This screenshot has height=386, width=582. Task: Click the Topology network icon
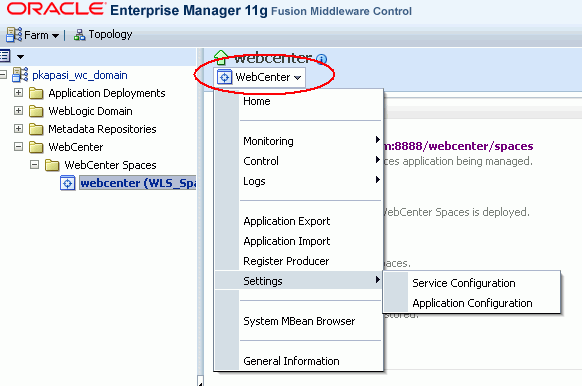click(x=79, y=35)
